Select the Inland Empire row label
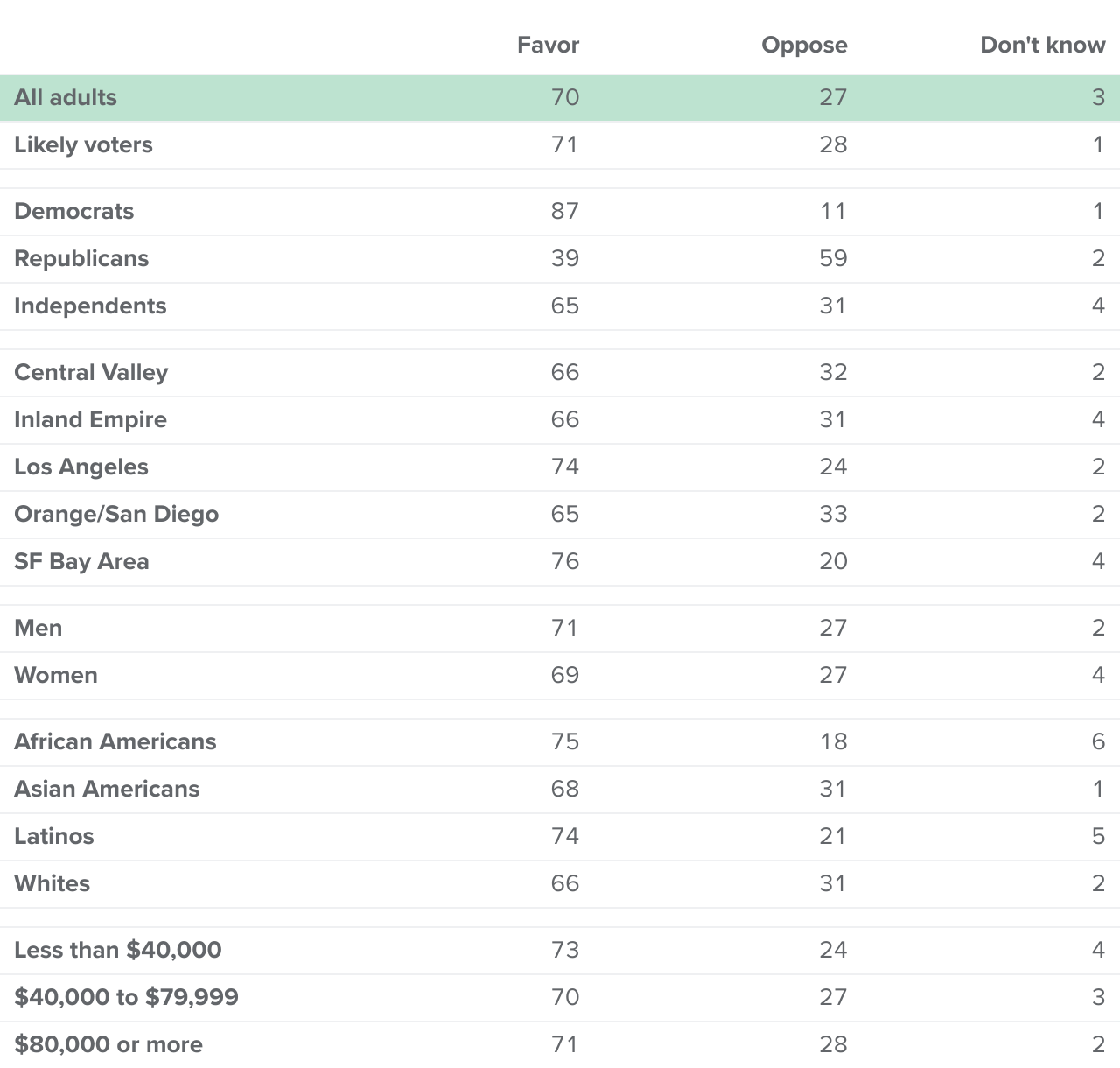This screenshot has width=1120, height=1068. 90,419
